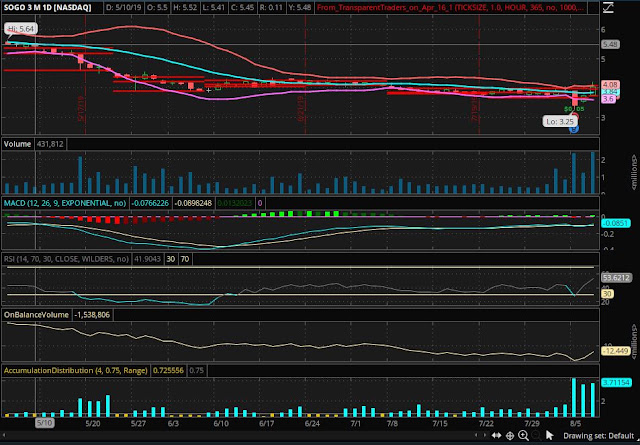Click the 7/1 date on time axis
Screen dimensions: 640x445
356,423
